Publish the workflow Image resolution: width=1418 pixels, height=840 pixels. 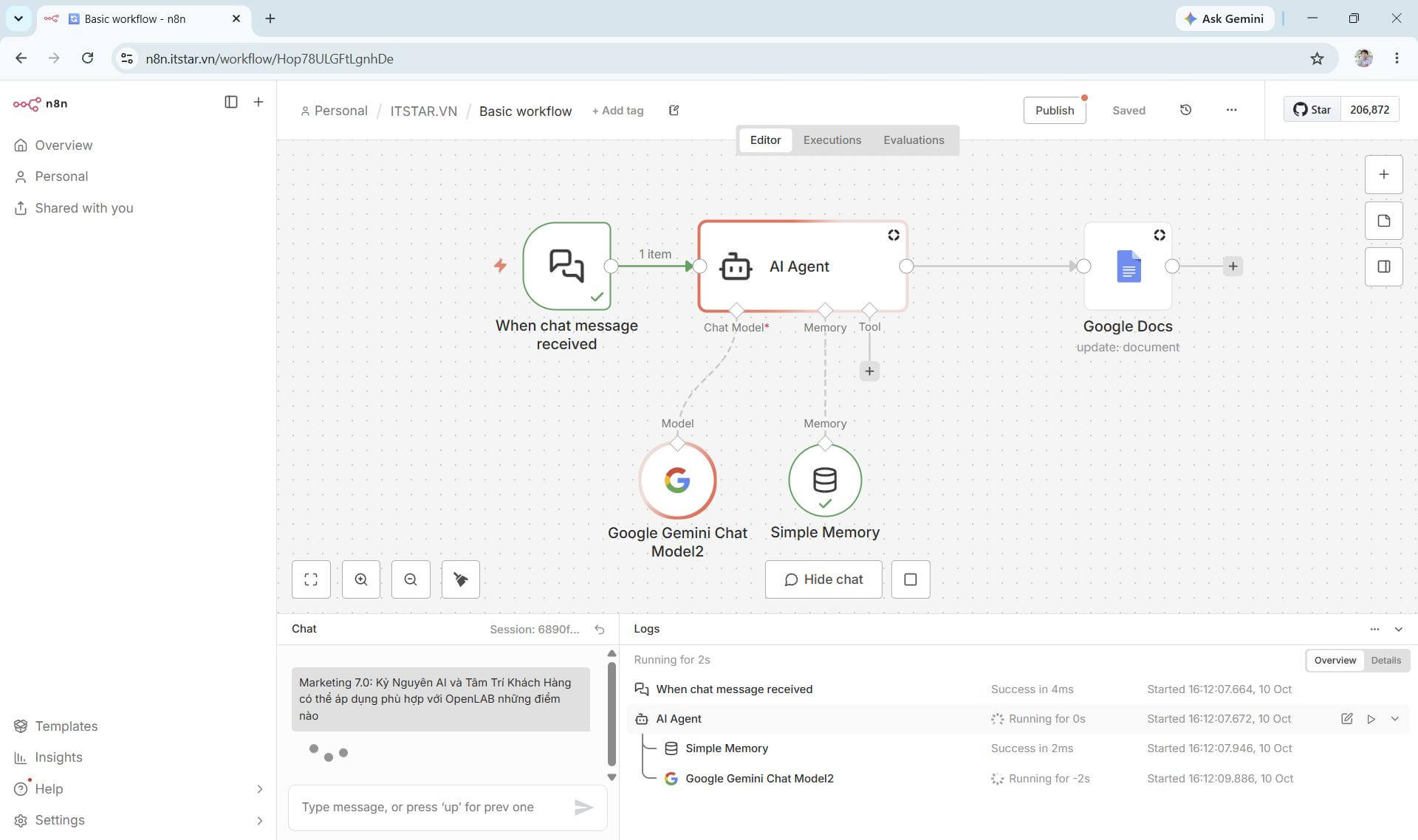tap(1055, 110)
